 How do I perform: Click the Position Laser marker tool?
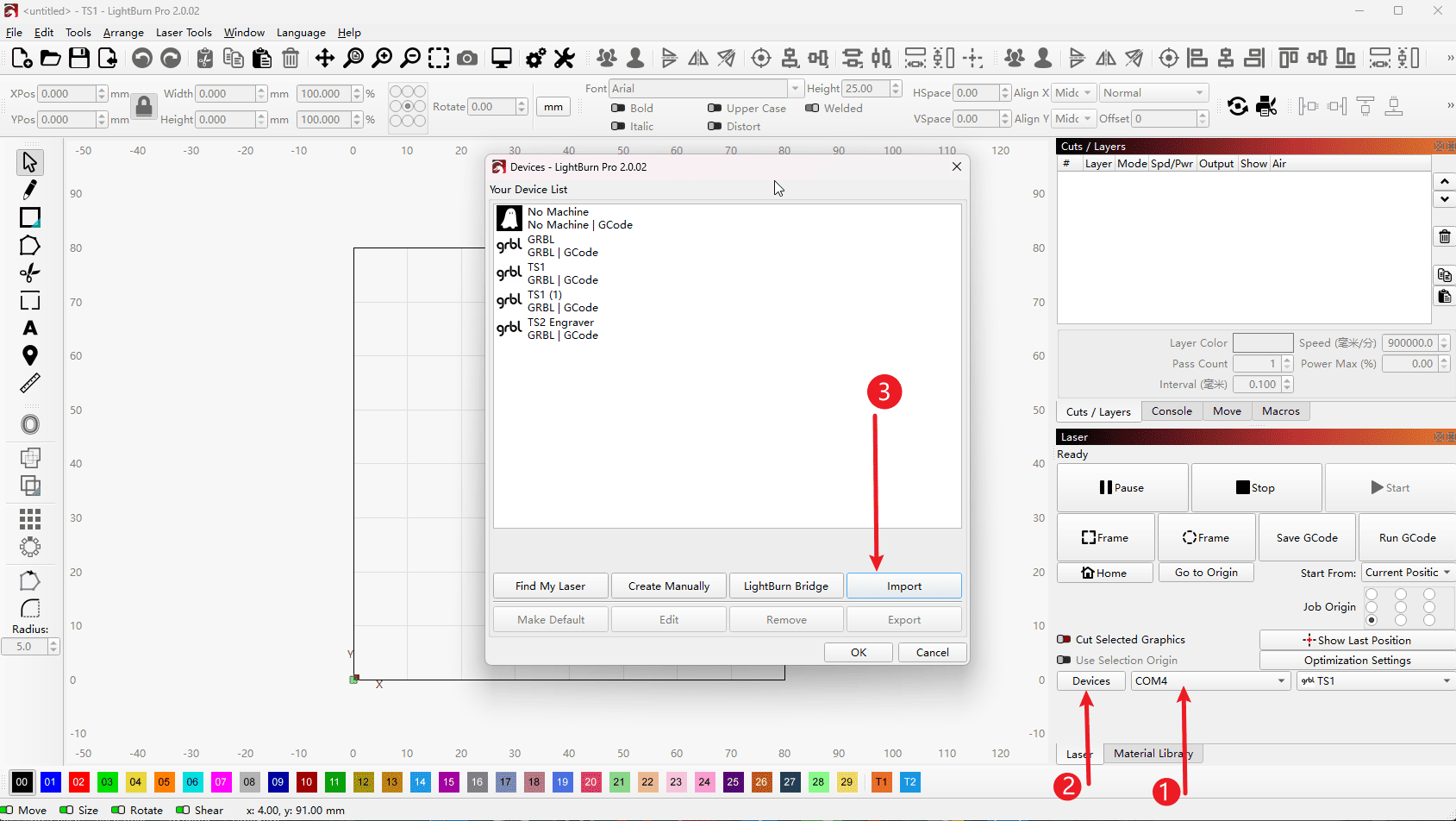30,355
